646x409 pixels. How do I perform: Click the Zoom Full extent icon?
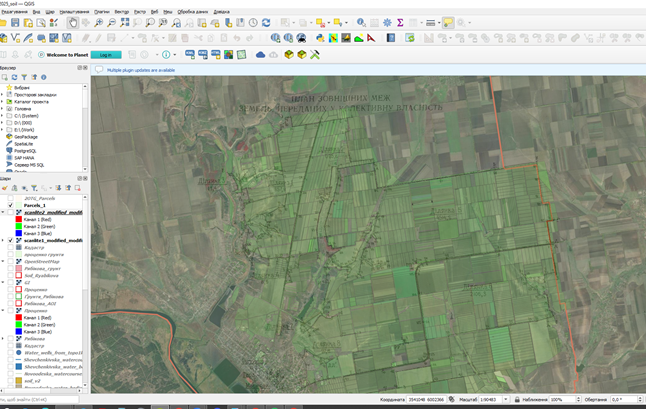point(124,22)
